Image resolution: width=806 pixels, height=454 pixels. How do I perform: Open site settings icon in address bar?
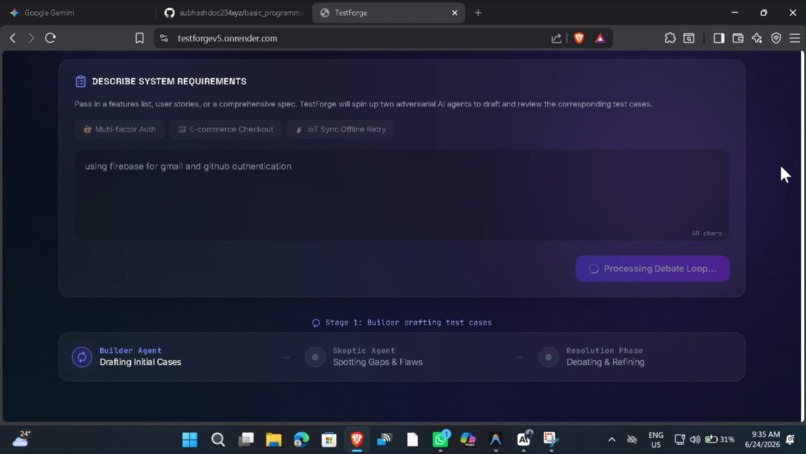pyautogui.click(x=164, y=38)
